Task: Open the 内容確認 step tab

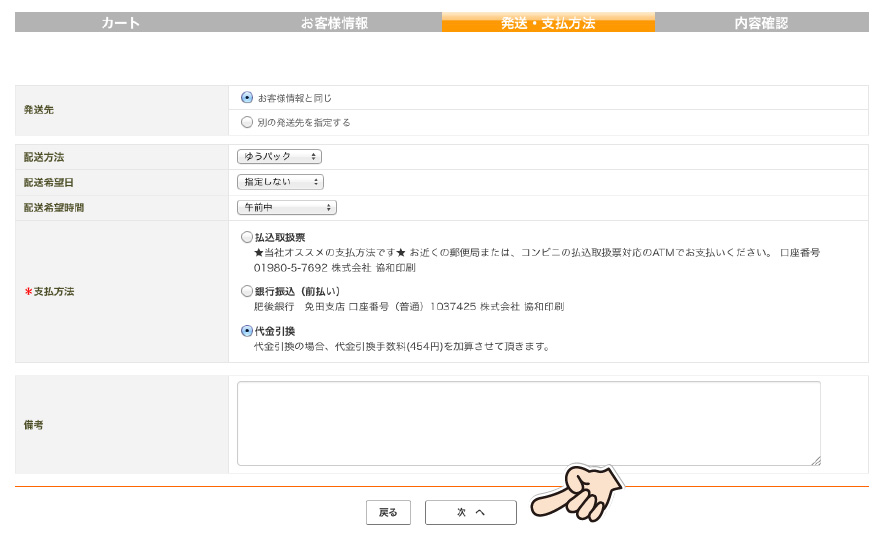Action: pos(761,22)
